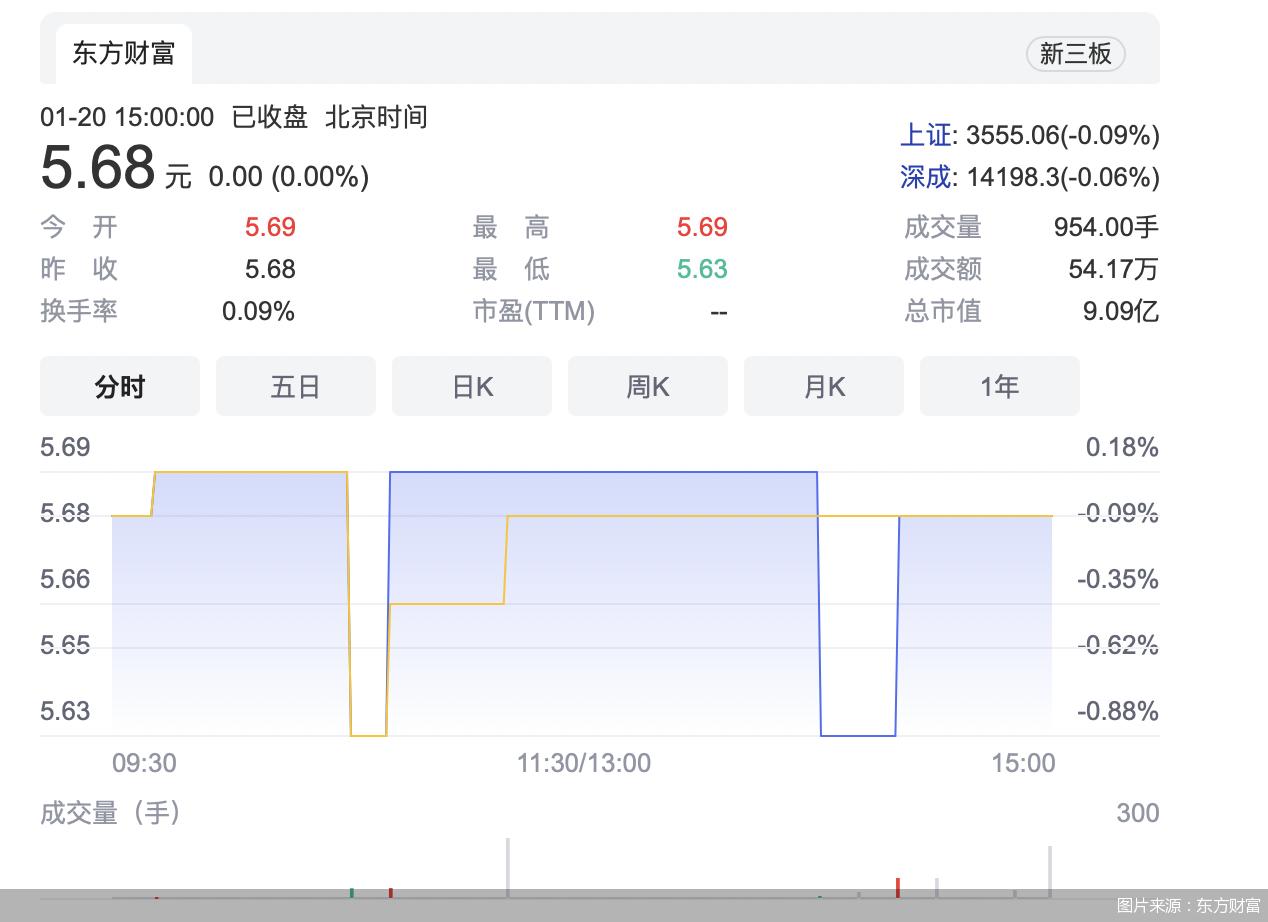Viewport: 1268px width, 922px height.
Task: Click the 市盈(TTM) label
Action: 534,311
